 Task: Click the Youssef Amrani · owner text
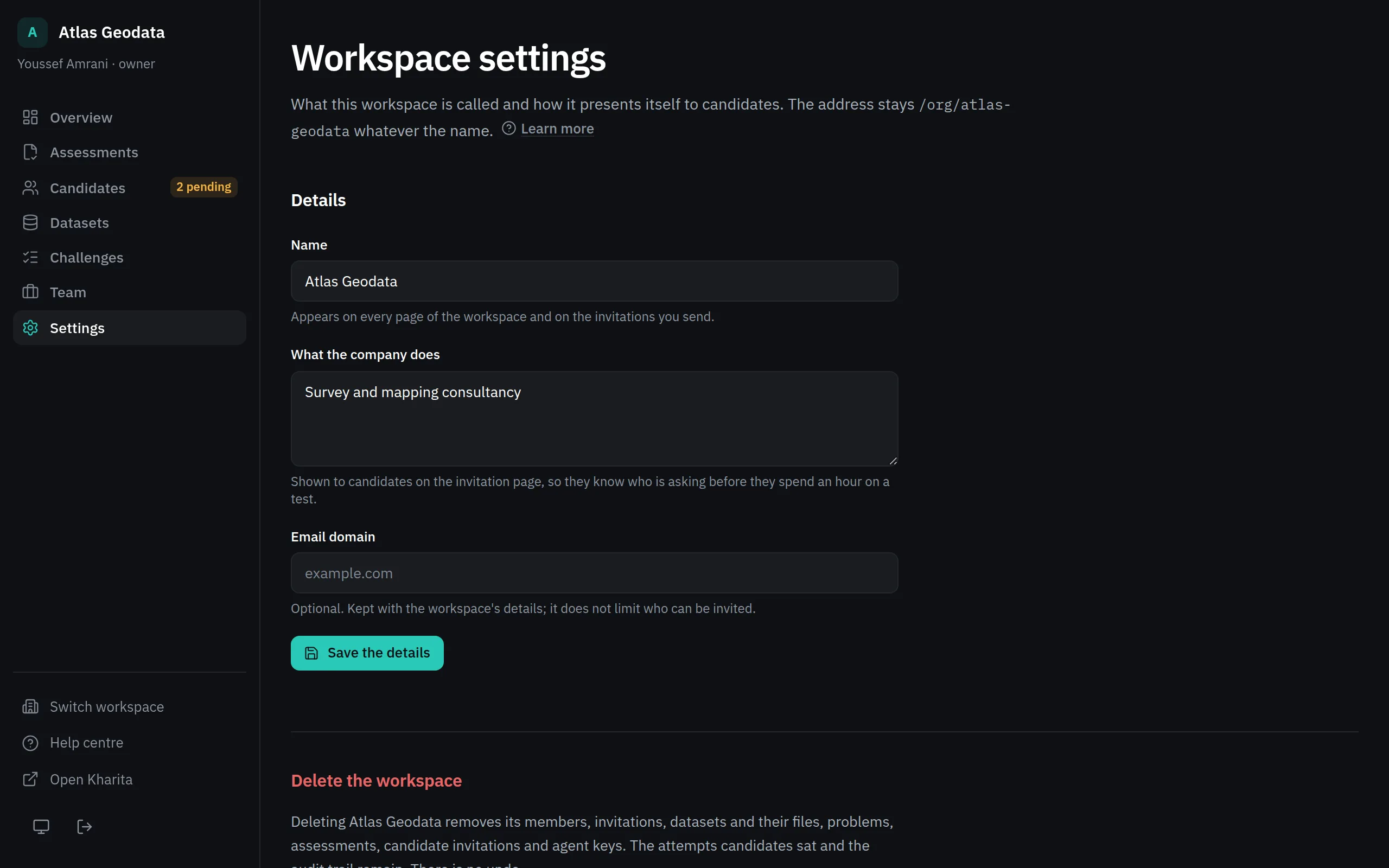[x=86, y=63]
